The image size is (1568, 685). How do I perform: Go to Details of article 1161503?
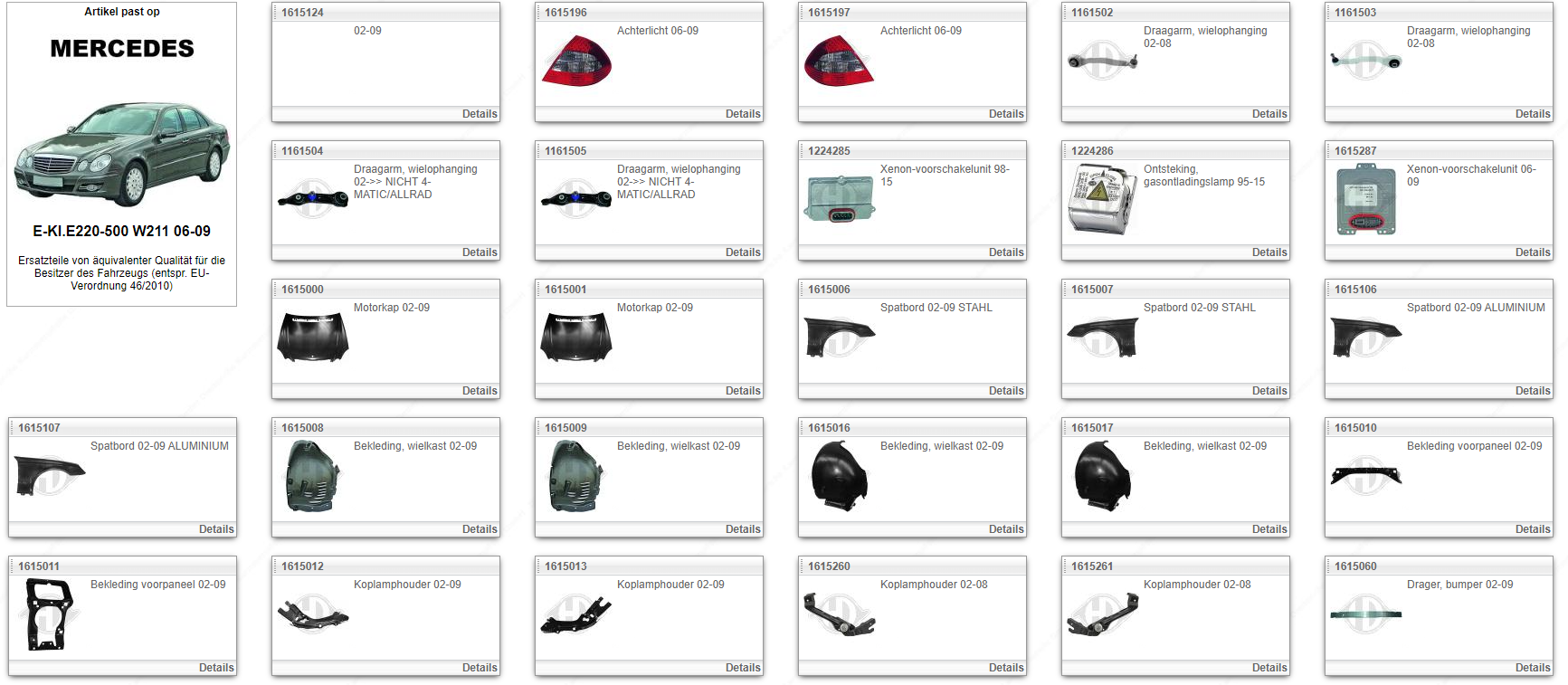(1533, 114)
